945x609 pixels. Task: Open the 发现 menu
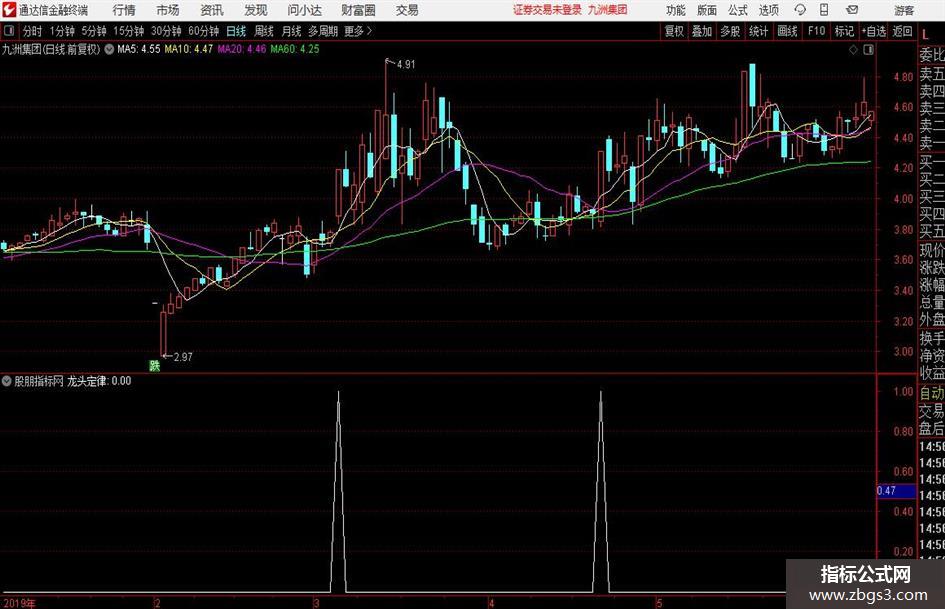[256, 10]
